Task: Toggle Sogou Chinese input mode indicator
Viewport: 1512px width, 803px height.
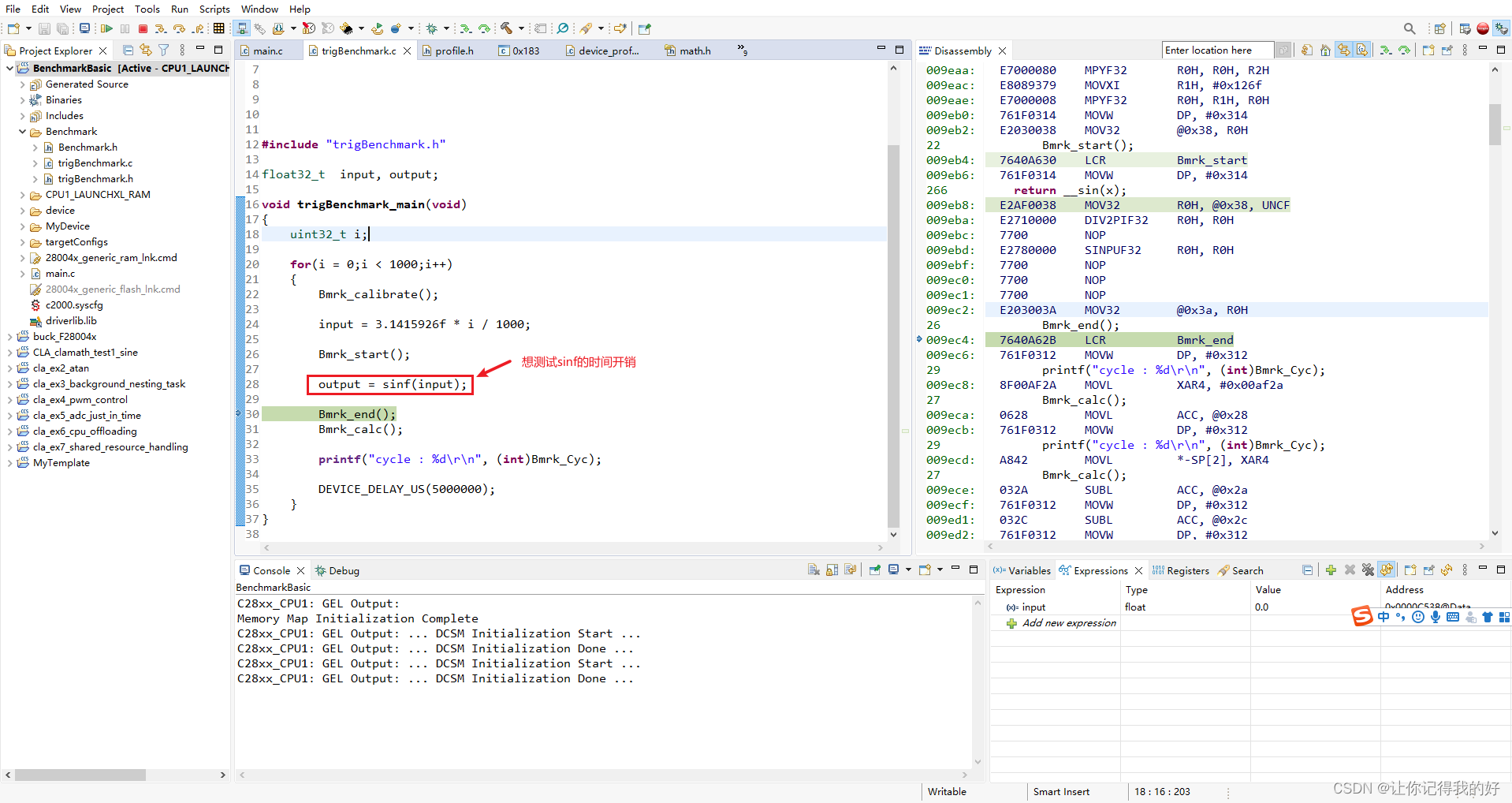Action: point(1384,617)
